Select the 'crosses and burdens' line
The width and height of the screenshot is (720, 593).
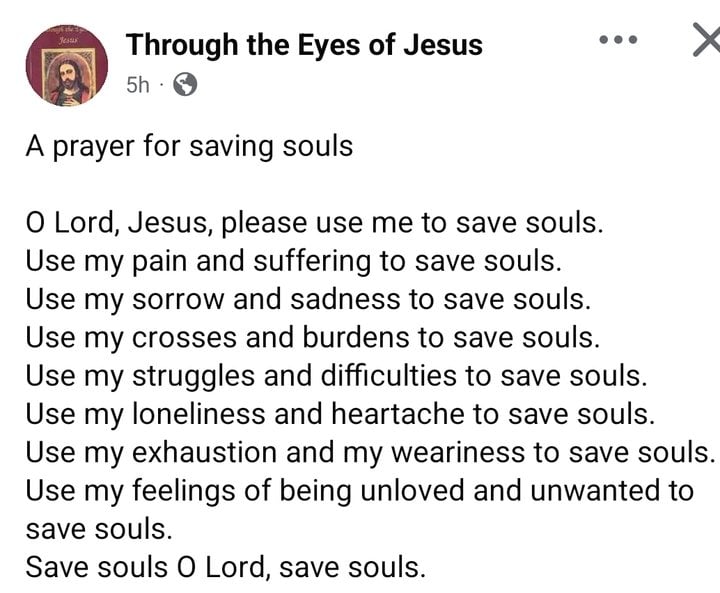click(312, 337)
